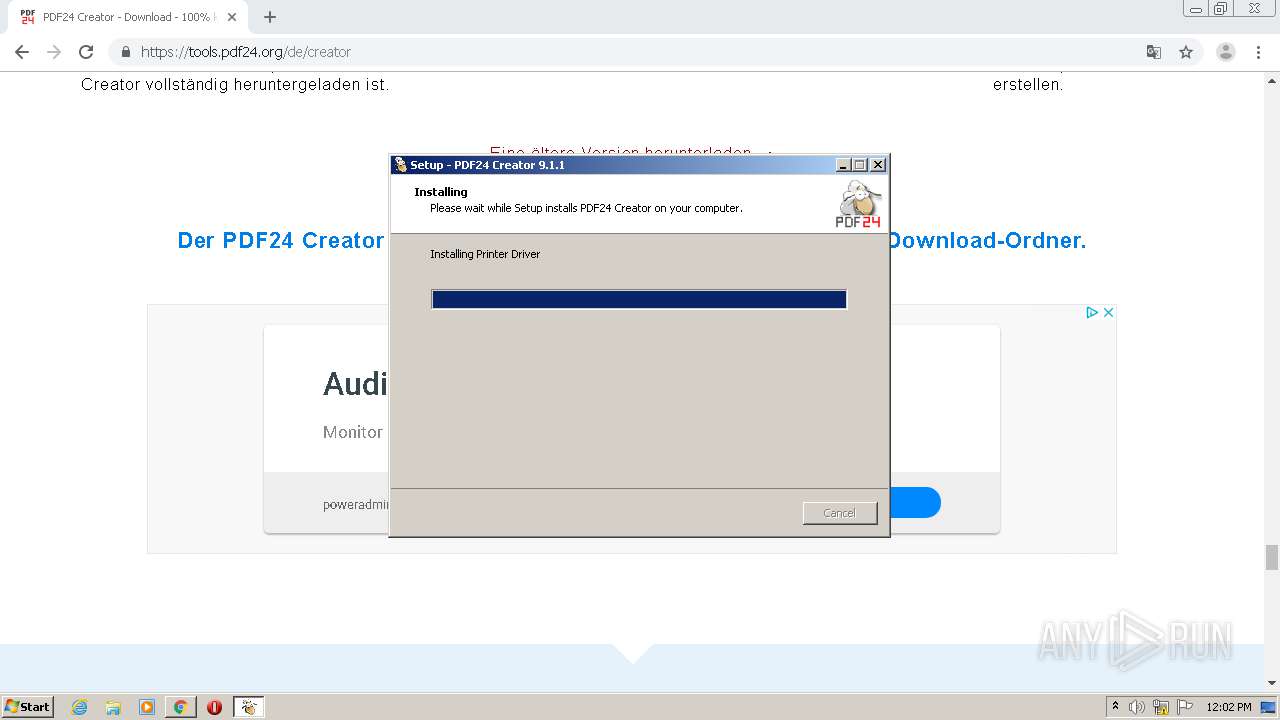Image resolution: width=1280 pixels, height=720 pixels.
Task: Bookmark this page with the star
Action: (1186, 52)
